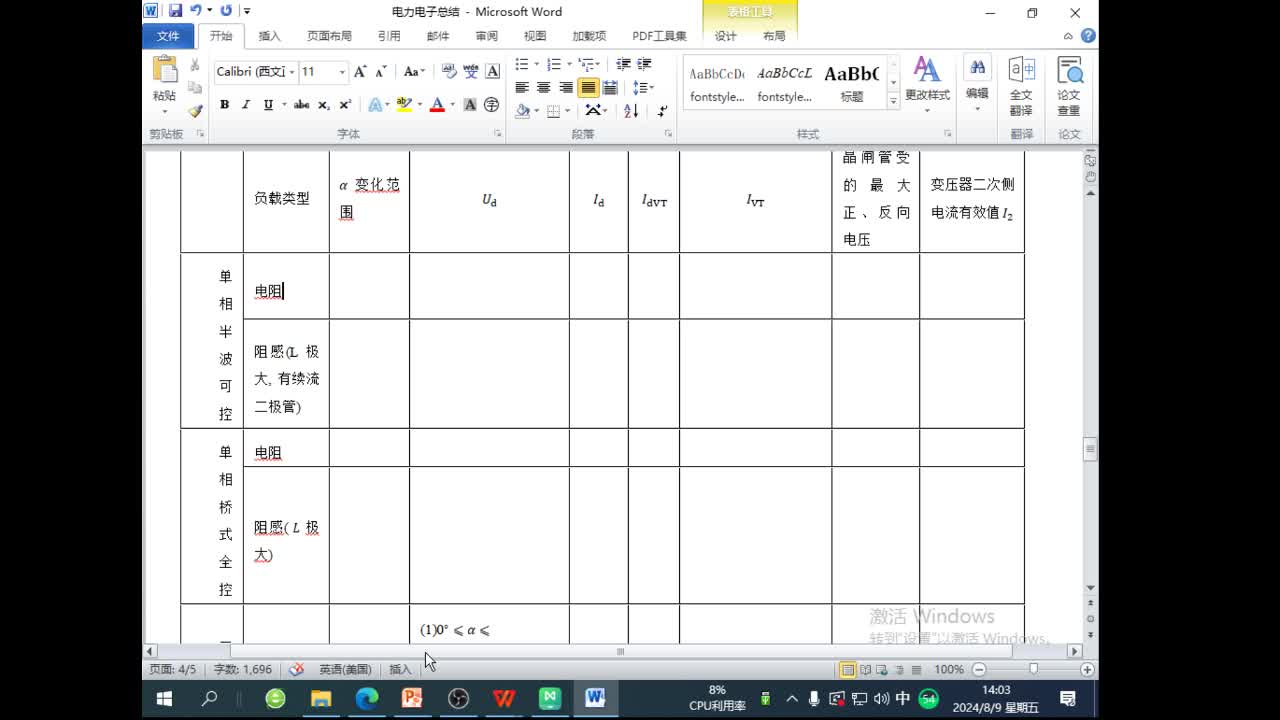
Task: Click the Format Painter brush icon
Action: 195,111
